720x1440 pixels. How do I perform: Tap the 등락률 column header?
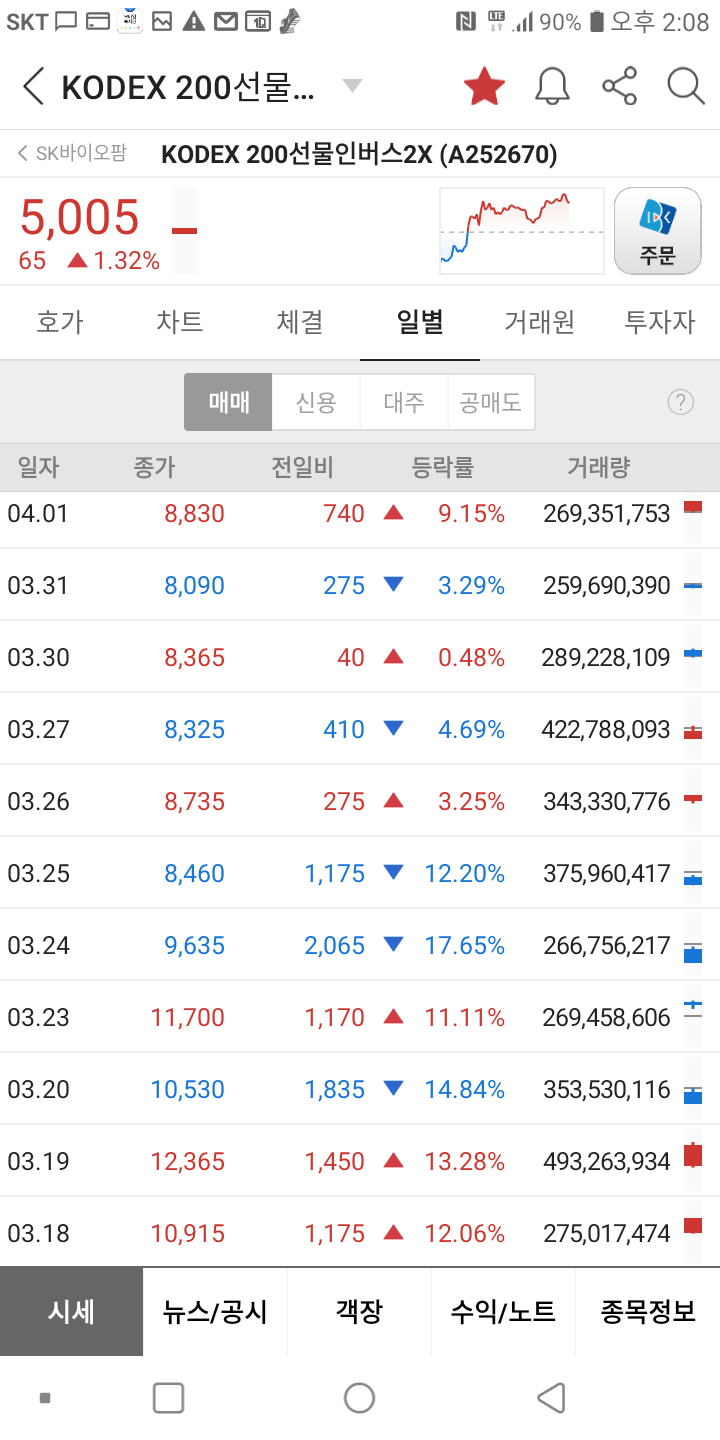(x=442, y=467)
